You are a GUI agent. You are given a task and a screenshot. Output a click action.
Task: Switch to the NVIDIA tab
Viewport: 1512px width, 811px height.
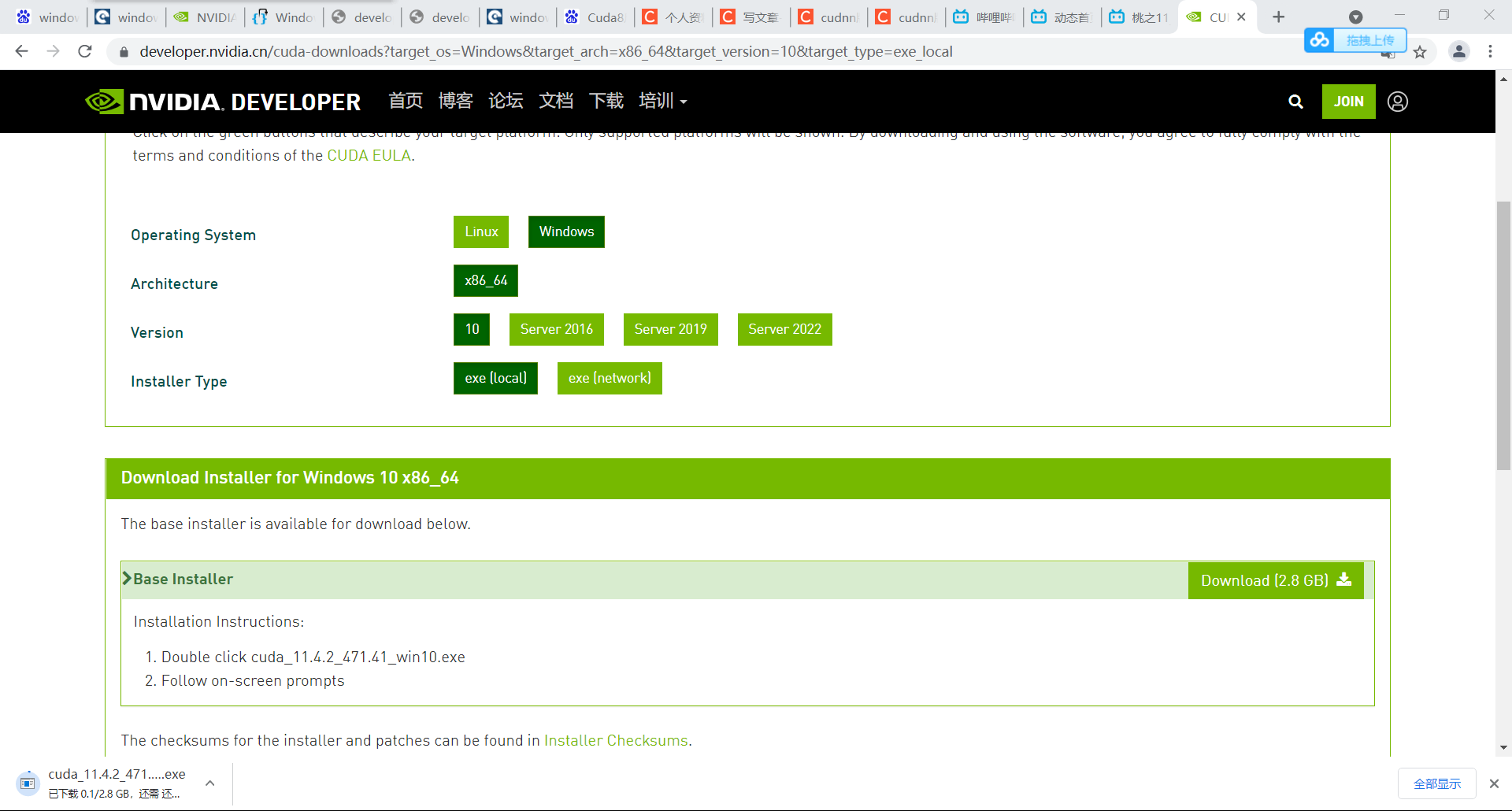[x=206, y=17]
